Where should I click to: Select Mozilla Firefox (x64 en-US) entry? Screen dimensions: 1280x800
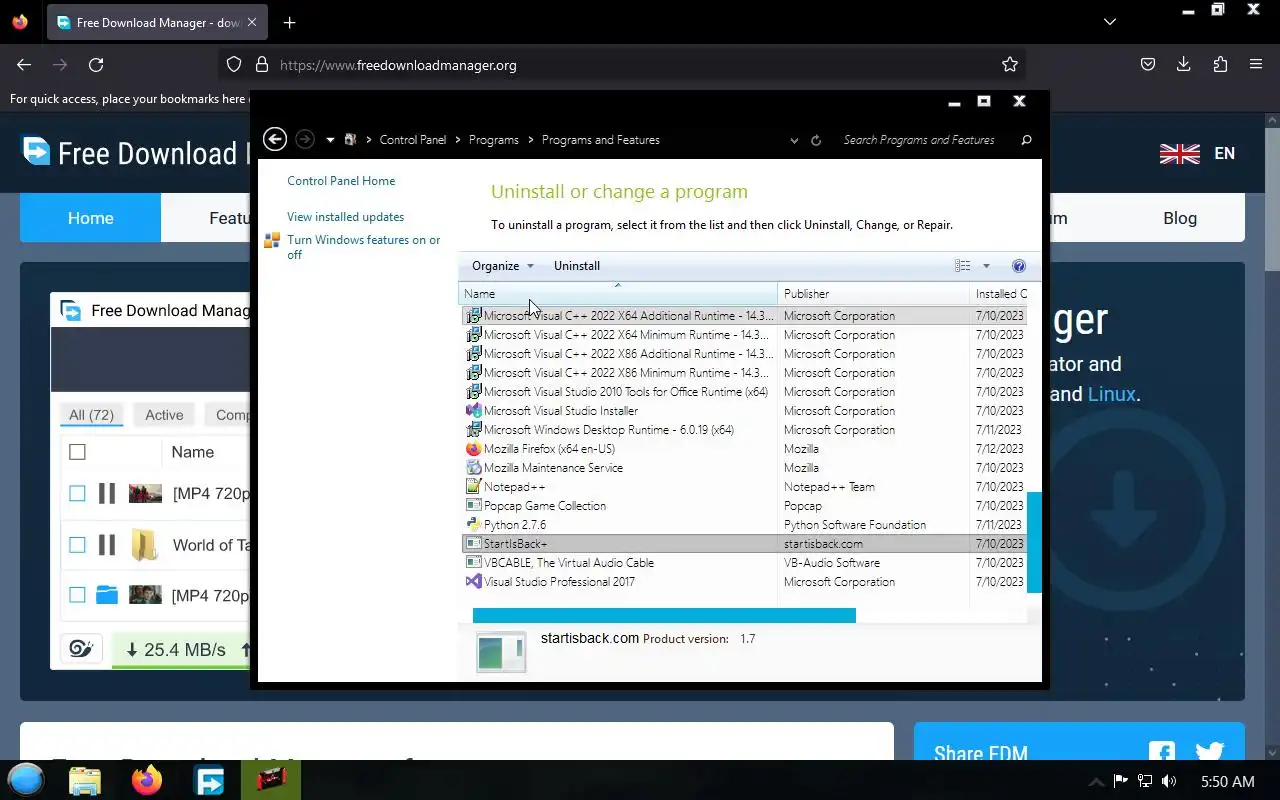[x=744, y=449]
